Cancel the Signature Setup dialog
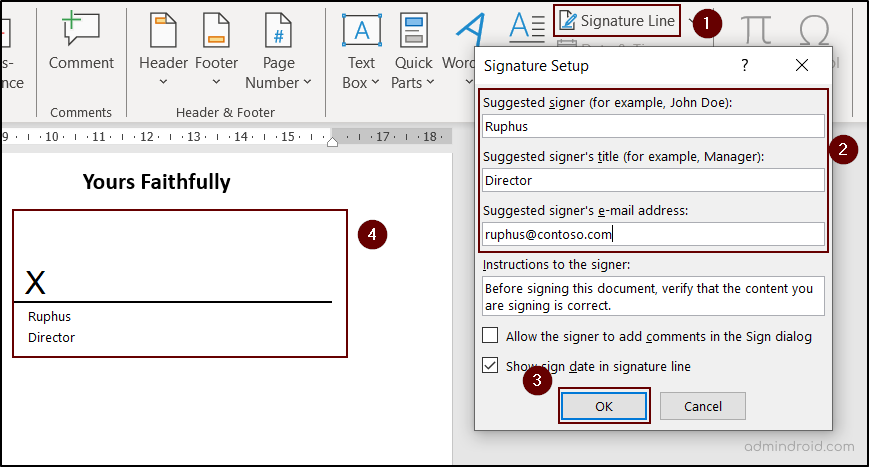This screenshot has width=869, height=467. coord(703,407)
